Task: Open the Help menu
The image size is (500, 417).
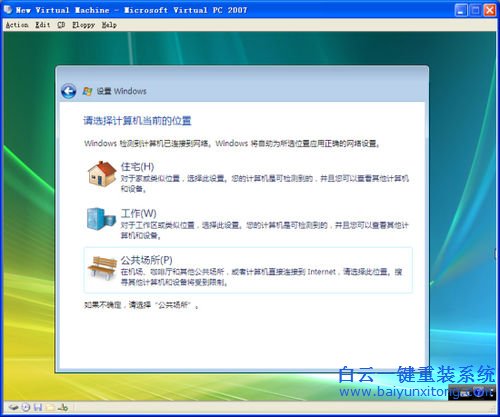Action: [109, 25]
